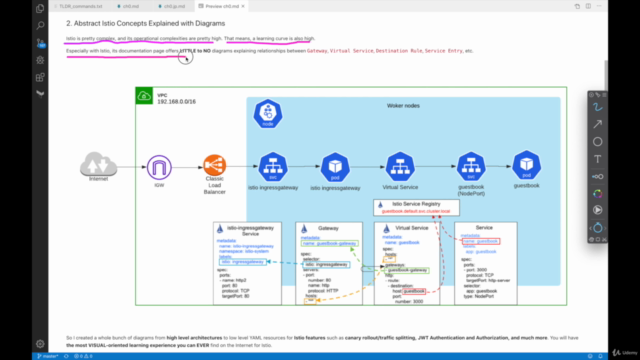640x360 pixels.
Task: Click the Virtual Service hexagon icon
Action: click(400, 167)
